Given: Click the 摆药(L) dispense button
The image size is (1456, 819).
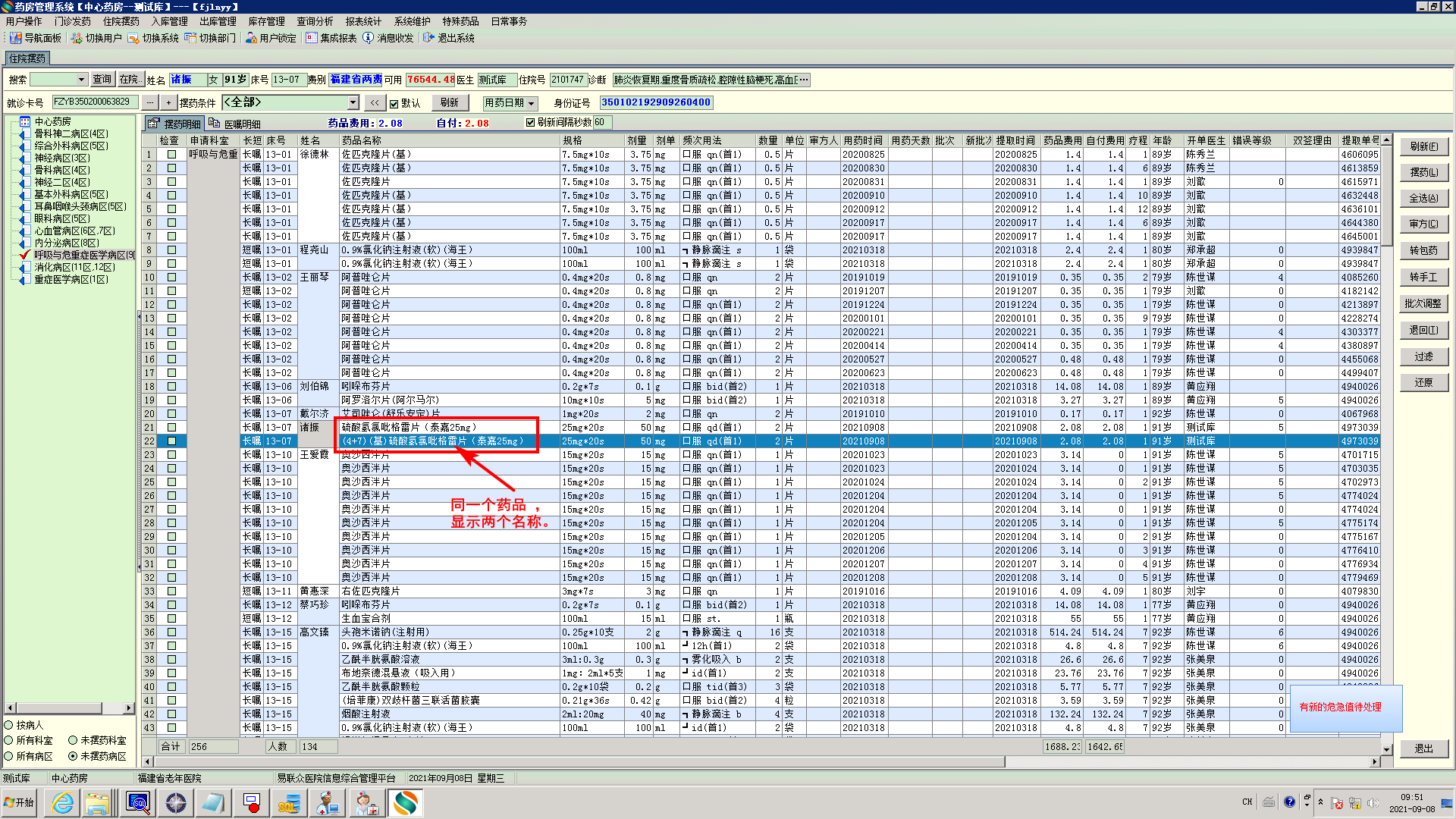Looking at the screenshot, I should click(1423, 172).
